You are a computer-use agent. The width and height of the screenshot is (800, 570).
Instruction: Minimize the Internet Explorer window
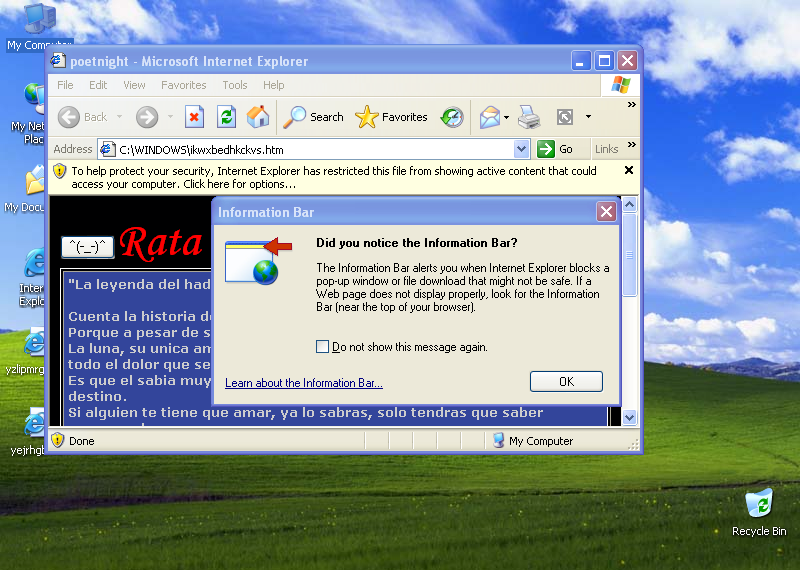[x=581, y=61]
